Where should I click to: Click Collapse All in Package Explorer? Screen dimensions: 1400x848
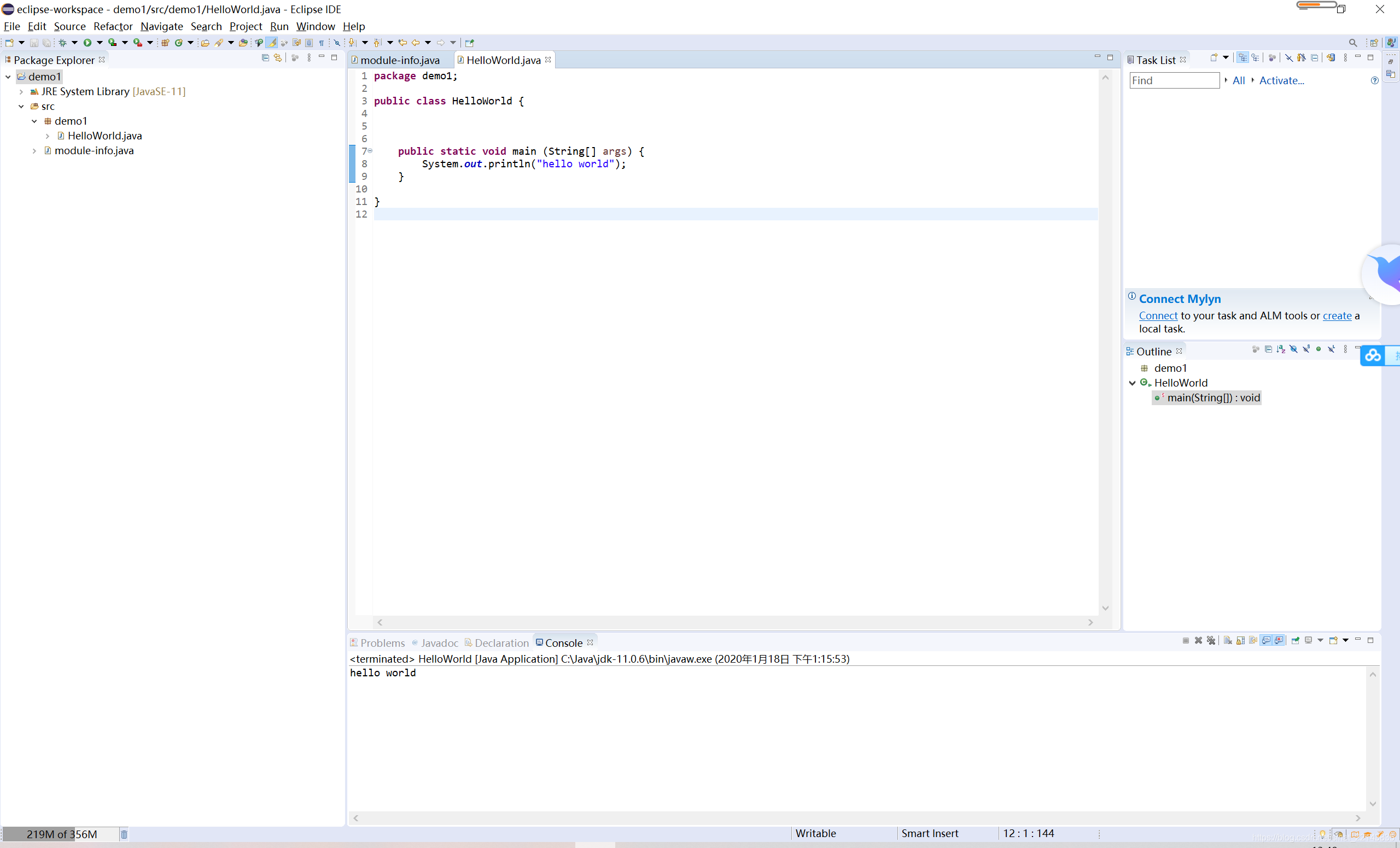(x=265, y=58)
